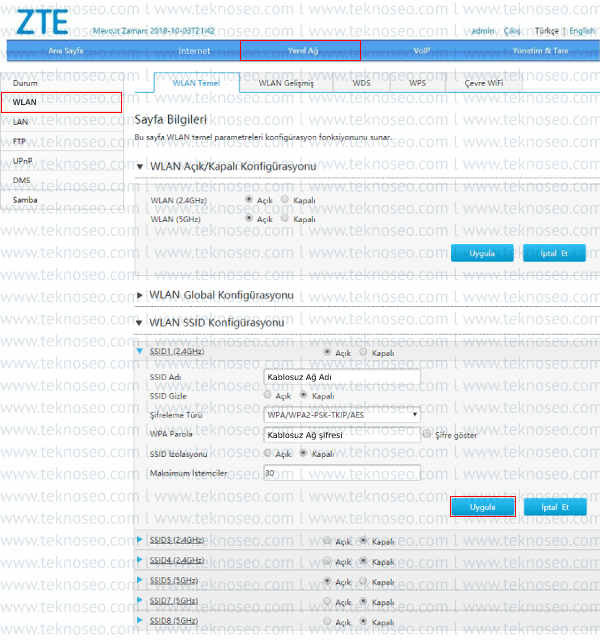Click Uygula under SSID1 settings

[483, 507]
